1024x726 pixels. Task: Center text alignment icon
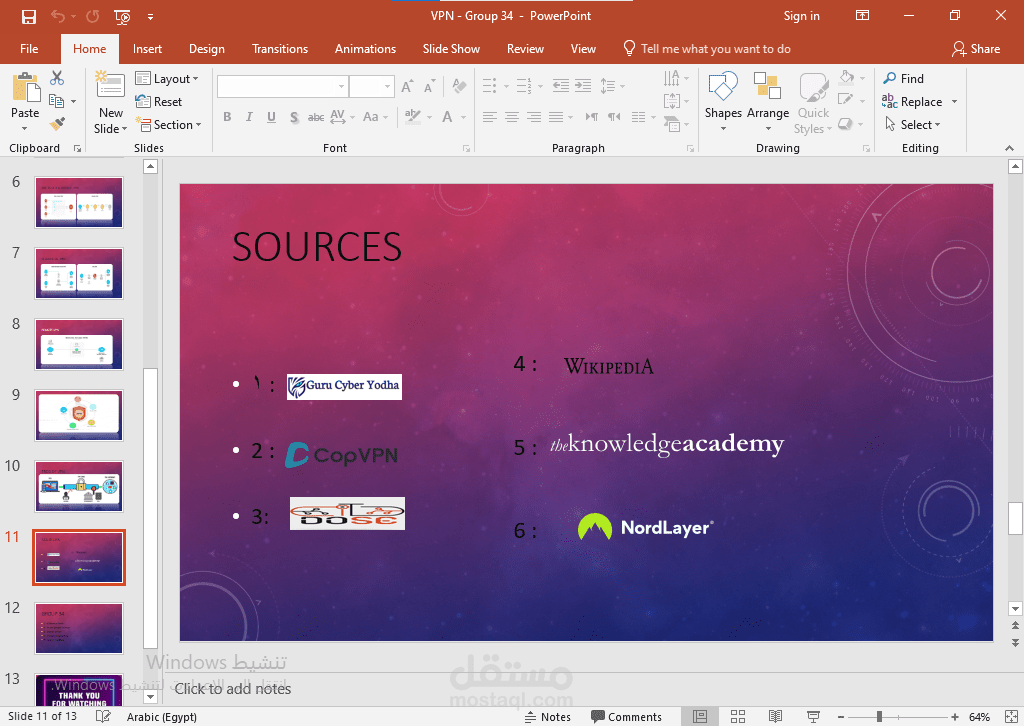pyautogui.click(x=512, y=117)
